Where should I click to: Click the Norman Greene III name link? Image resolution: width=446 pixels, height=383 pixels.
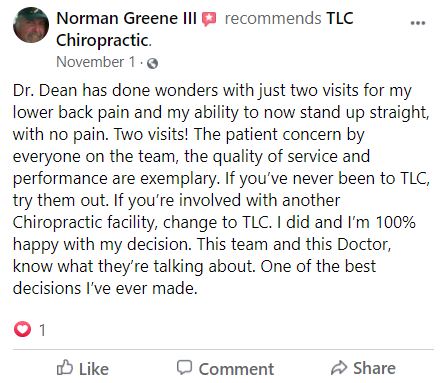(x=126, y=18)
